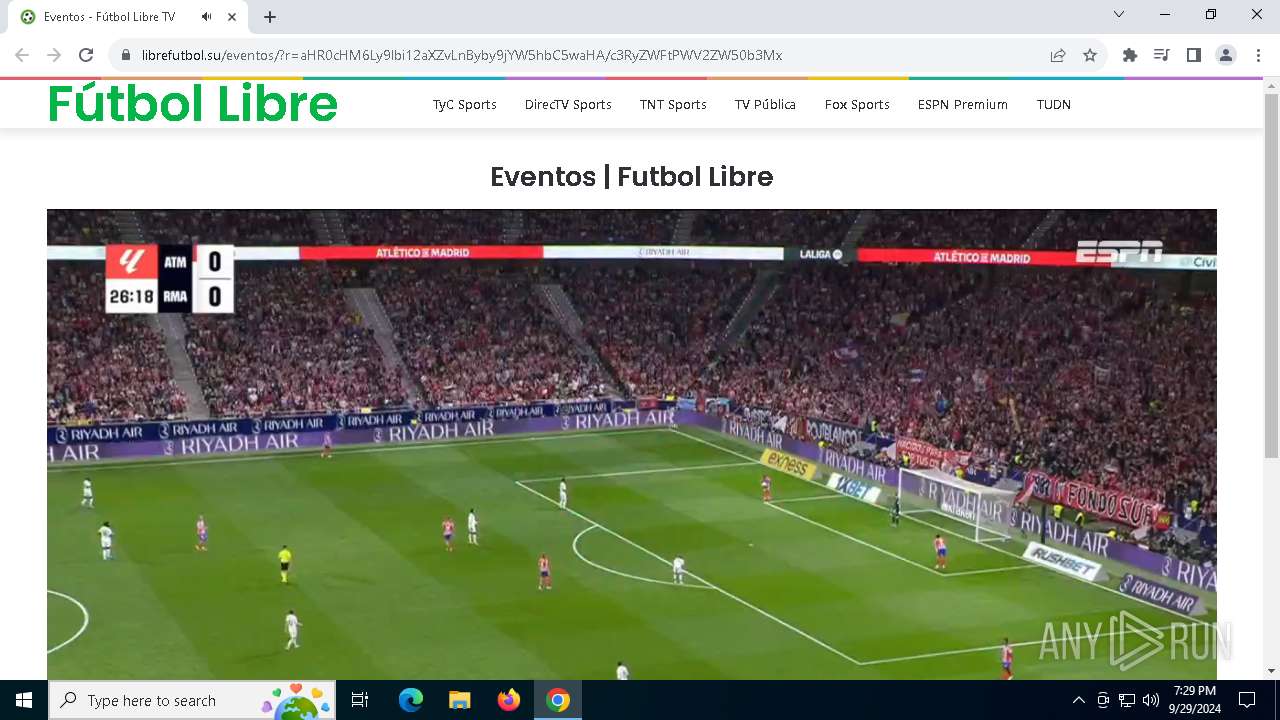Open media controls icon

(1162, 55)
